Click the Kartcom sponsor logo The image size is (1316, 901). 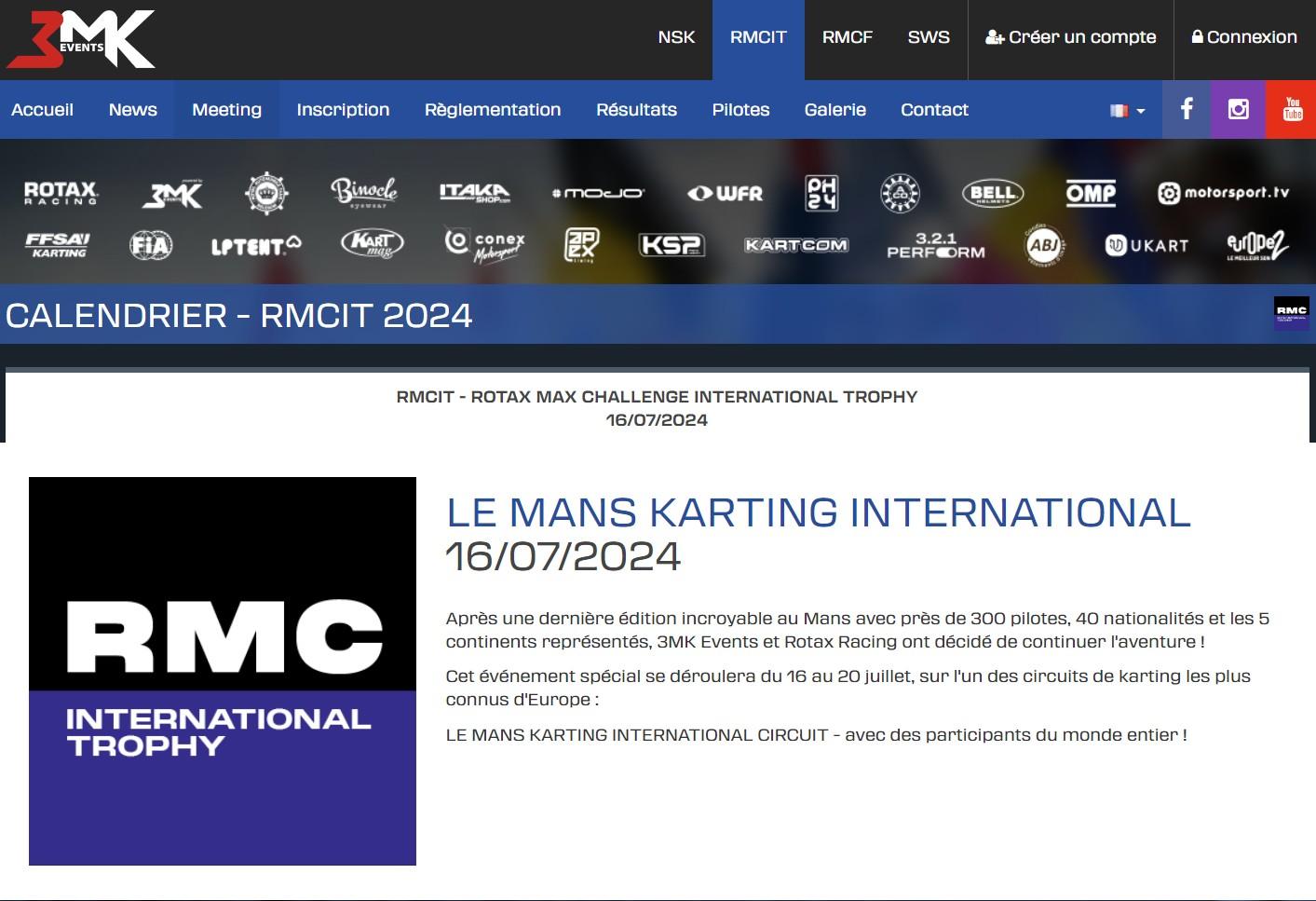[796, 245]
